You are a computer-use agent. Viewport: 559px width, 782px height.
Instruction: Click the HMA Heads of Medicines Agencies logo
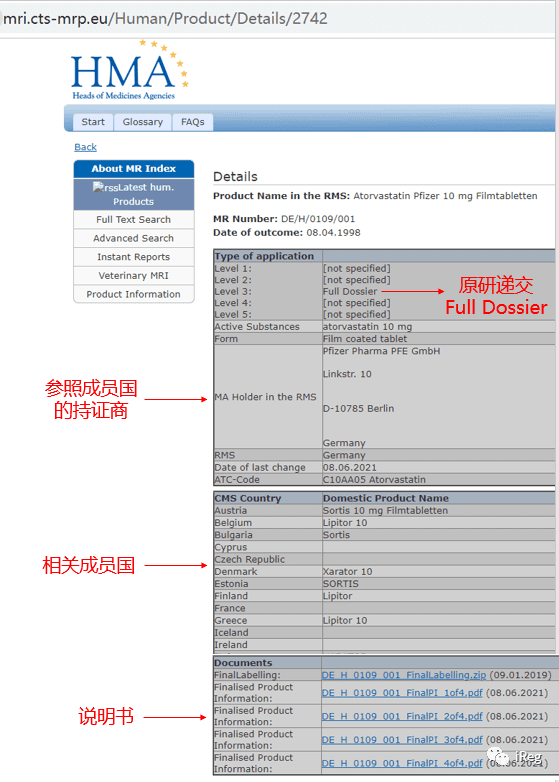(x=130, y=70)
